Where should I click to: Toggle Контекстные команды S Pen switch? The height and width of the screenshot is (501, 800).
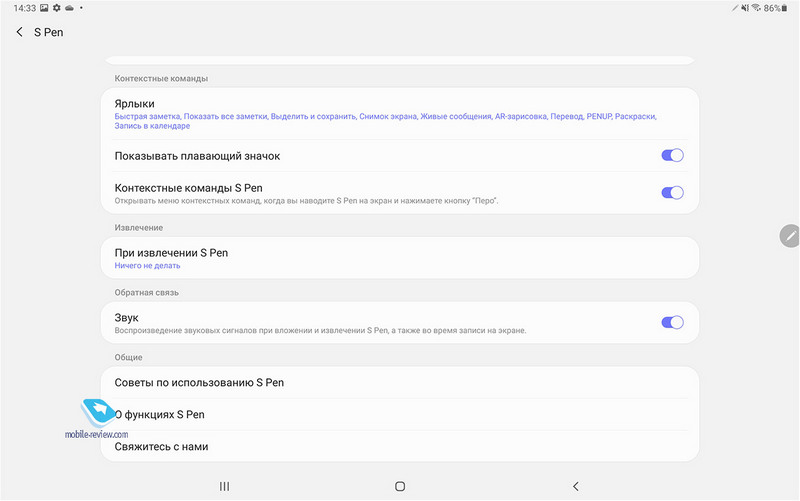coord(672,192)
